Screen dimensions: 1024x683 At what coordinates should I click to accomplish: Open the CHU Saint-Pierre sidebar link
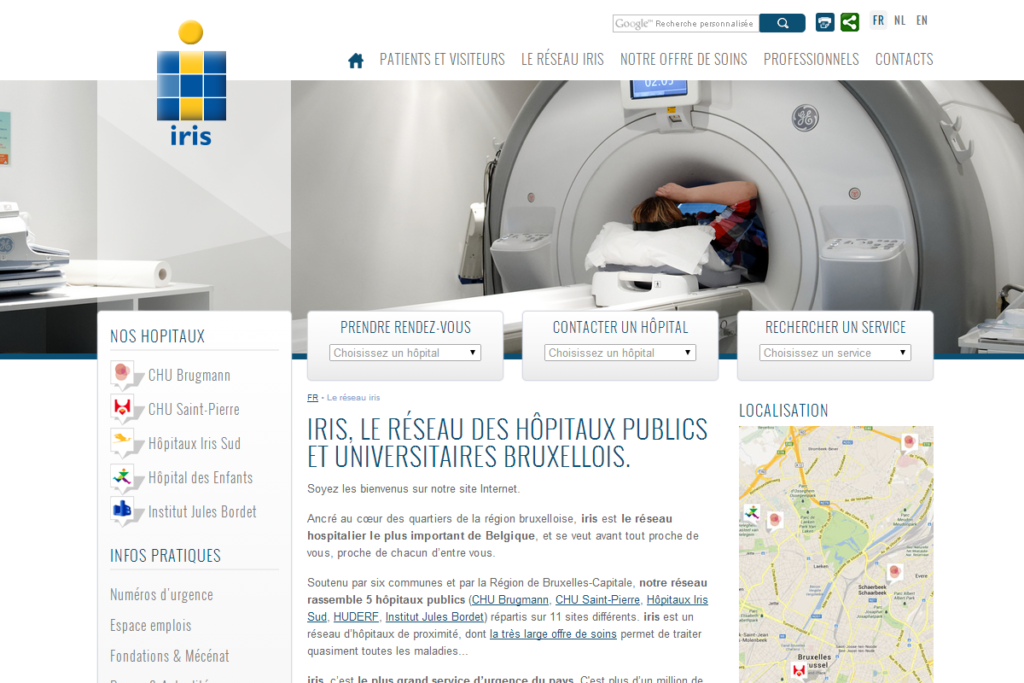coord(194,409)
